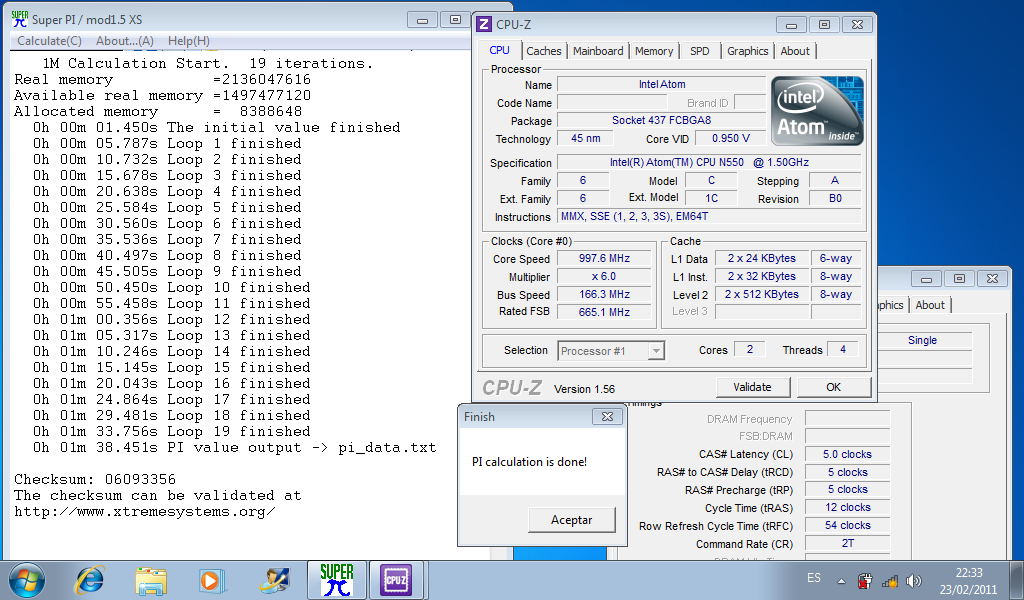Click the Multiplier value x 6.0
1024x600 pixels.
[604, 276]
